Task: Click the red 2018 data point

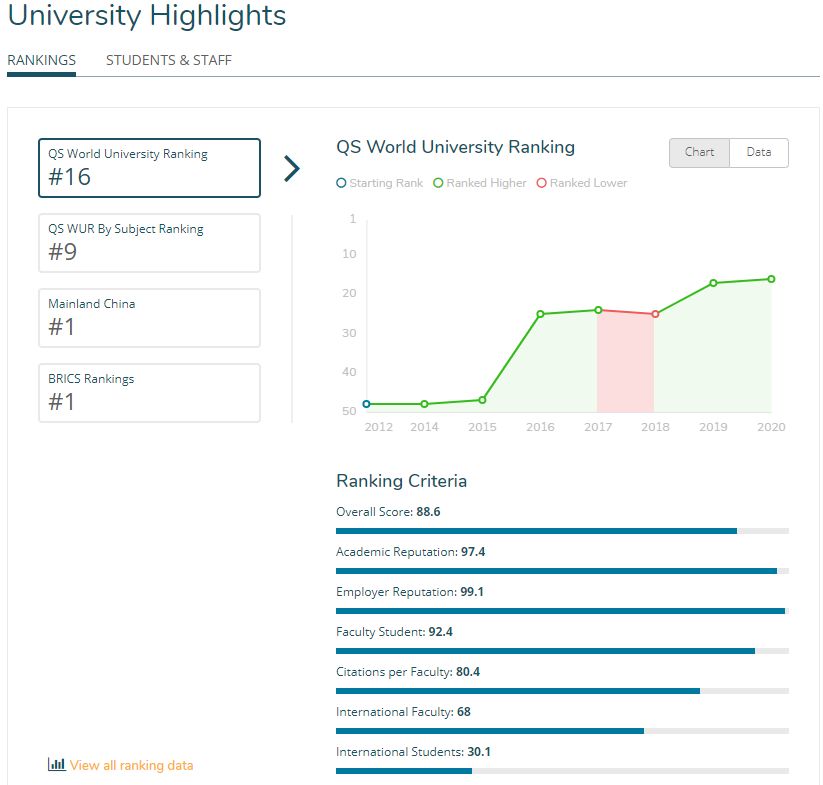Action: (x=655, y=314)
